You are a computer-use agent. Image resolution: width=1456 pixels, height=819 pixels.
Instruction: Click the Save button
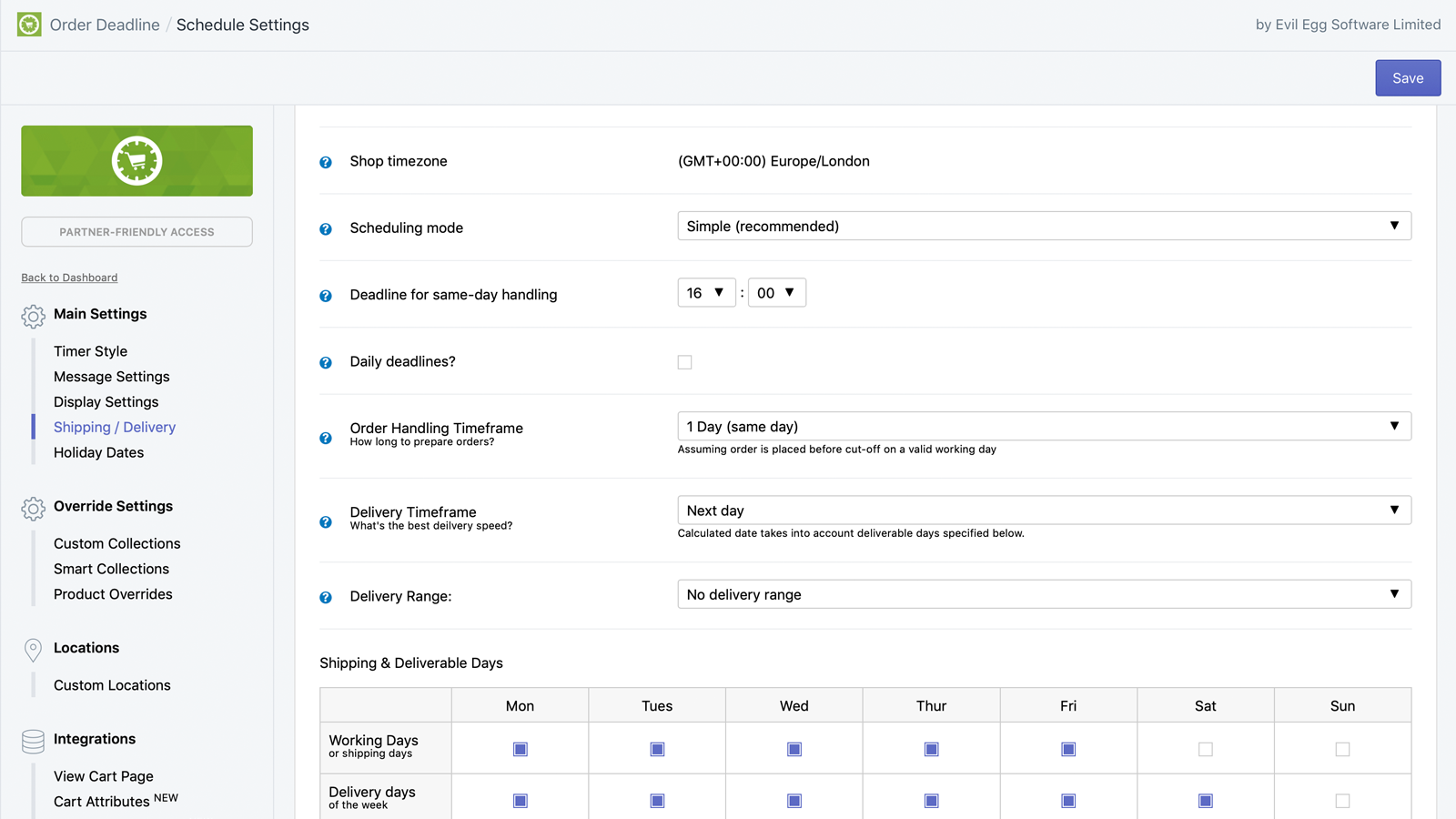click(1407, 78)
